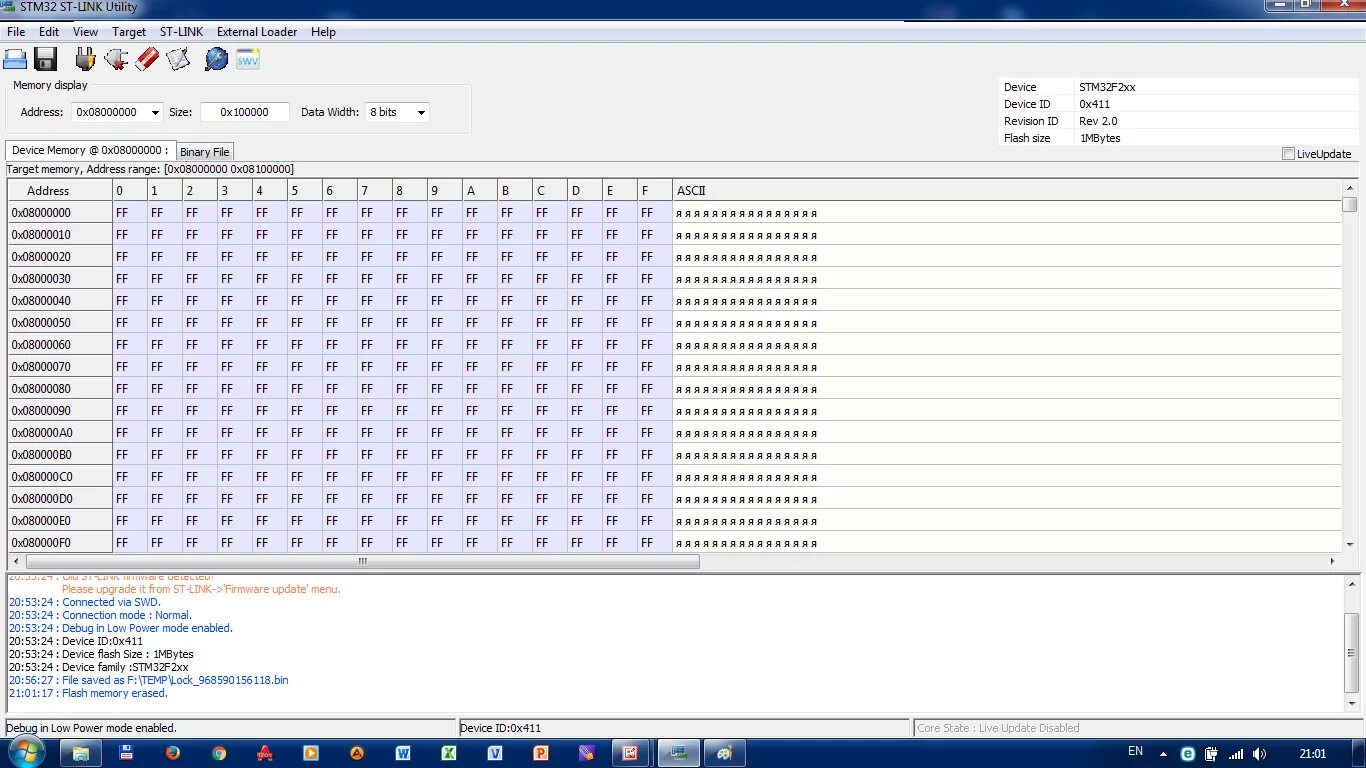Click the EN language indicator
This screenshot has height=768, width=1366.
tap(1135, 751)
